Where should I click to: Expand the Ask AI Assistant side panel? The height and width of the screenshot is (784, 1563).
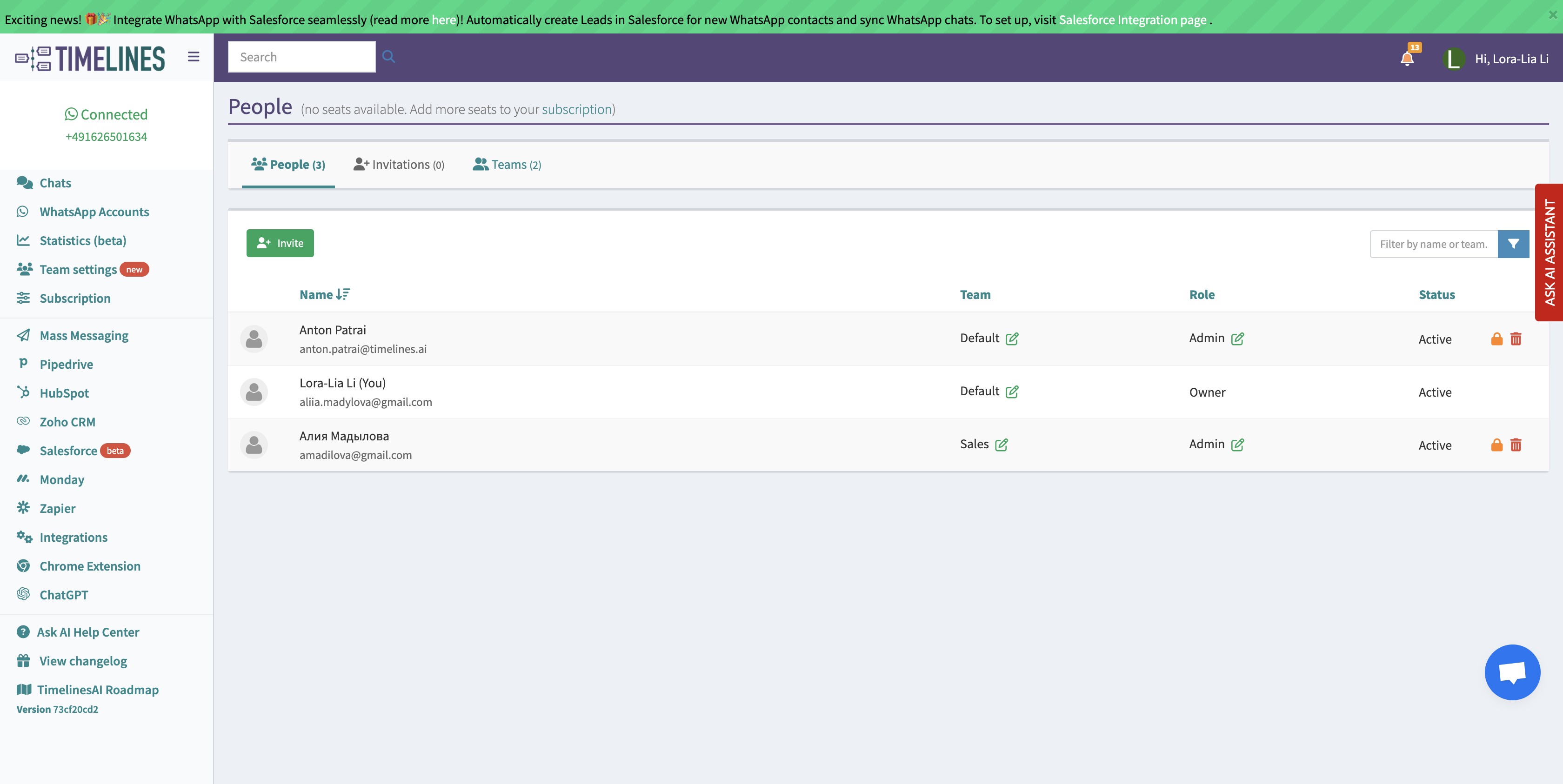[1549, 252]
